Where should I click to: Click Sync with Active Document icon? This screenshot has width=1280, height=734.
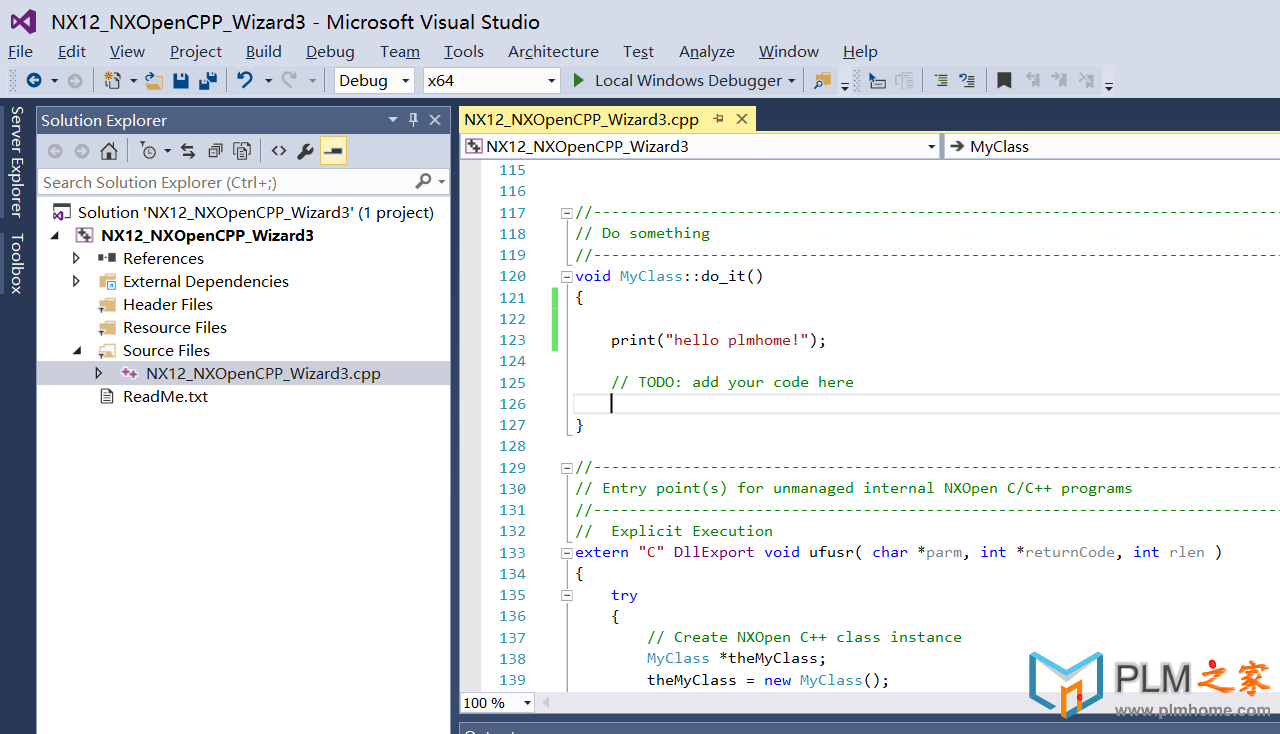188,151
